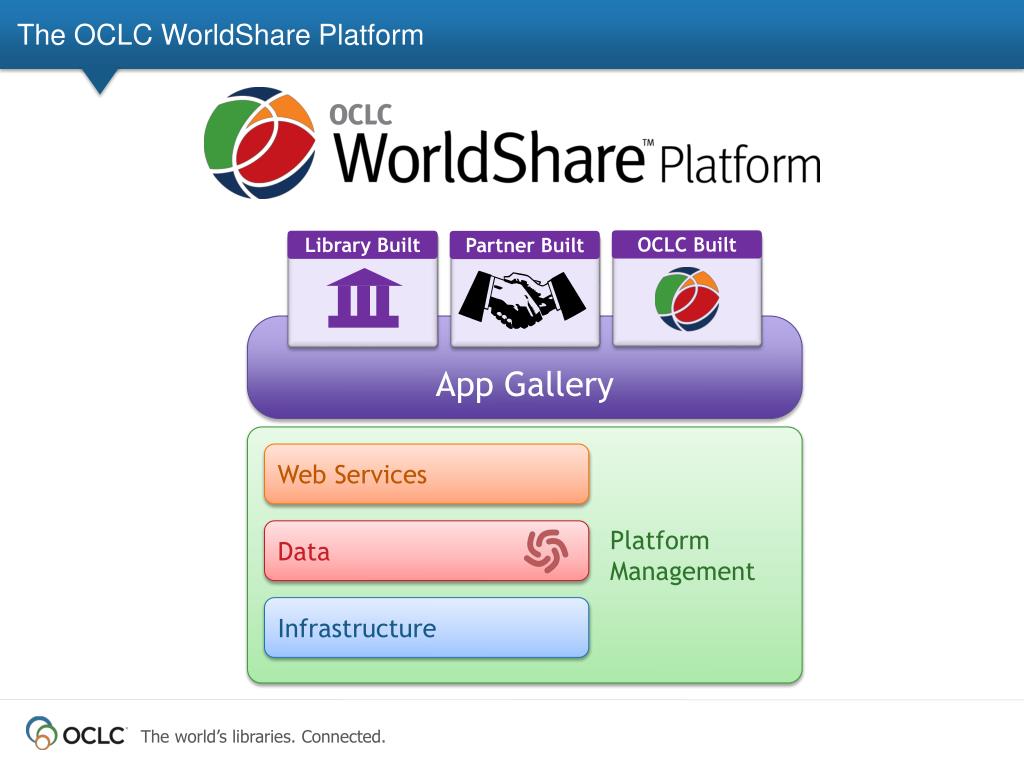Image resolution: width=1024 pixels, height=768 pixels.
Task: Click the 'OCLC' footer wordmark
Action: point(94,735)
